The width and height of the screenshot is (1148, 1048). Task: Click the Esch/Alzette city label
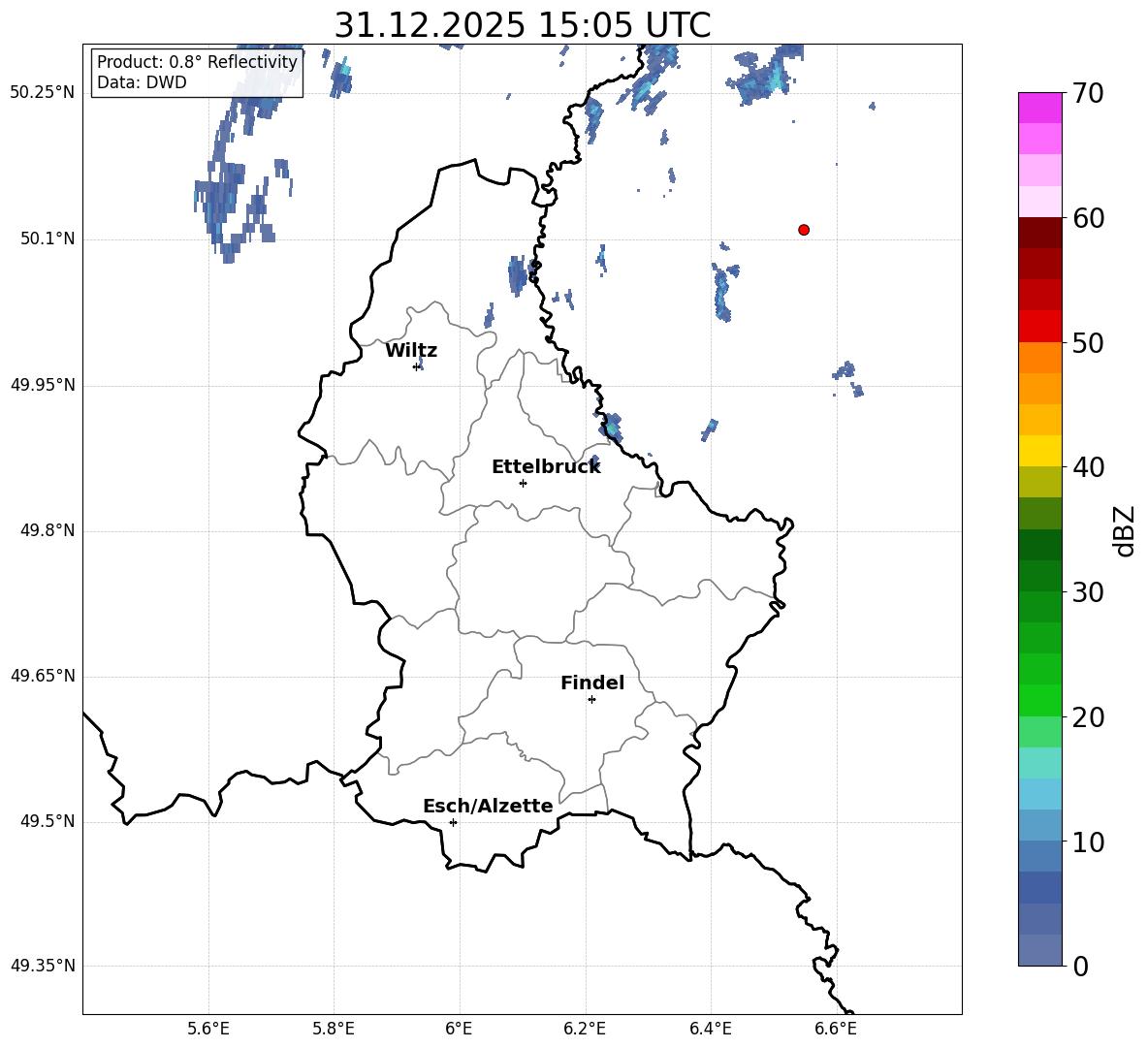coord(488,806)
